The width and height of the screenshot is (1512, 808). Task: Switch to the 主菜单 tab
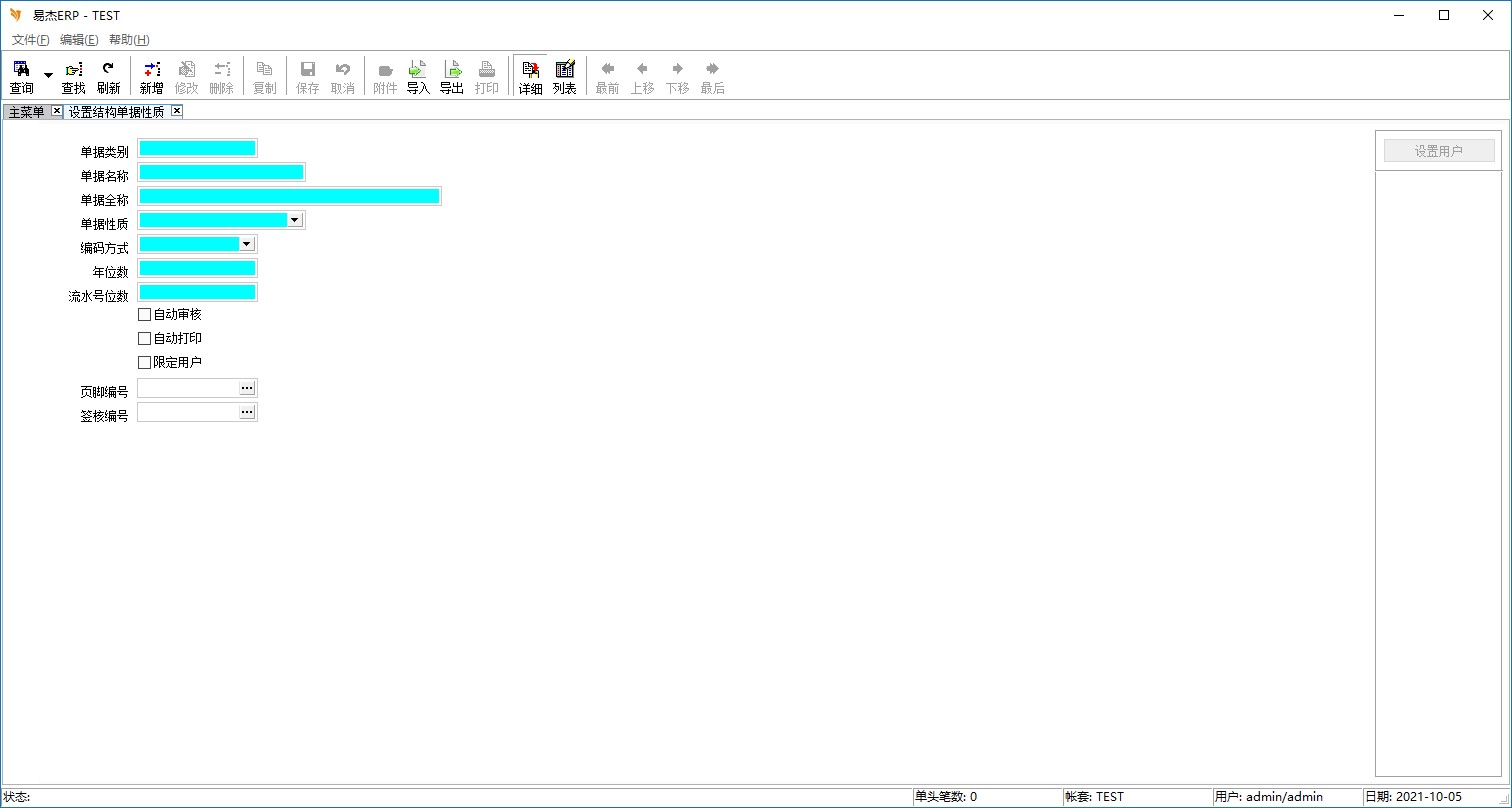pyautogui.click(x=27, y=112)
